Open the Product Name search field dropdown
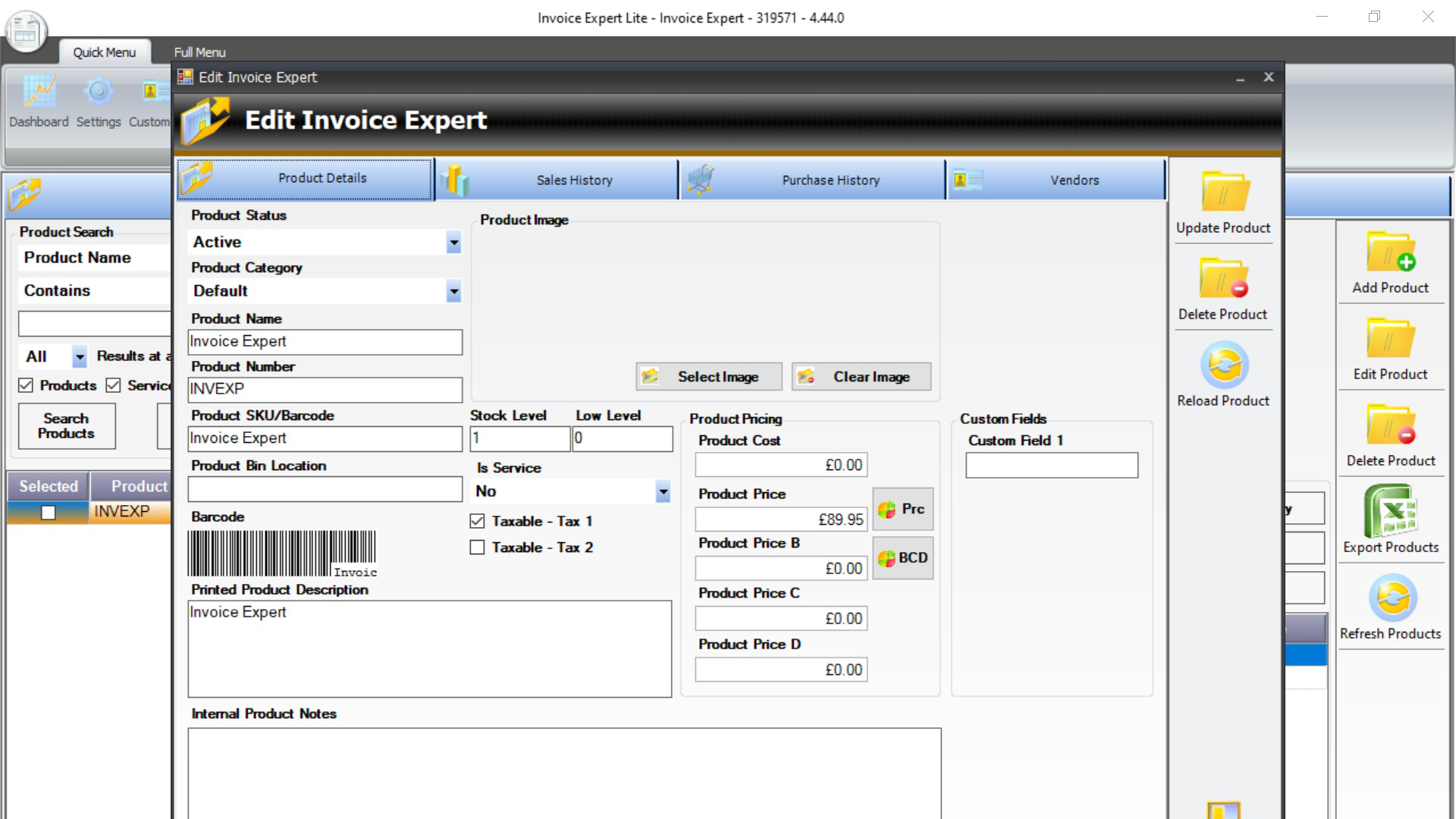Viewport: 1456px width, 819px height. click(x=94, y=258)
